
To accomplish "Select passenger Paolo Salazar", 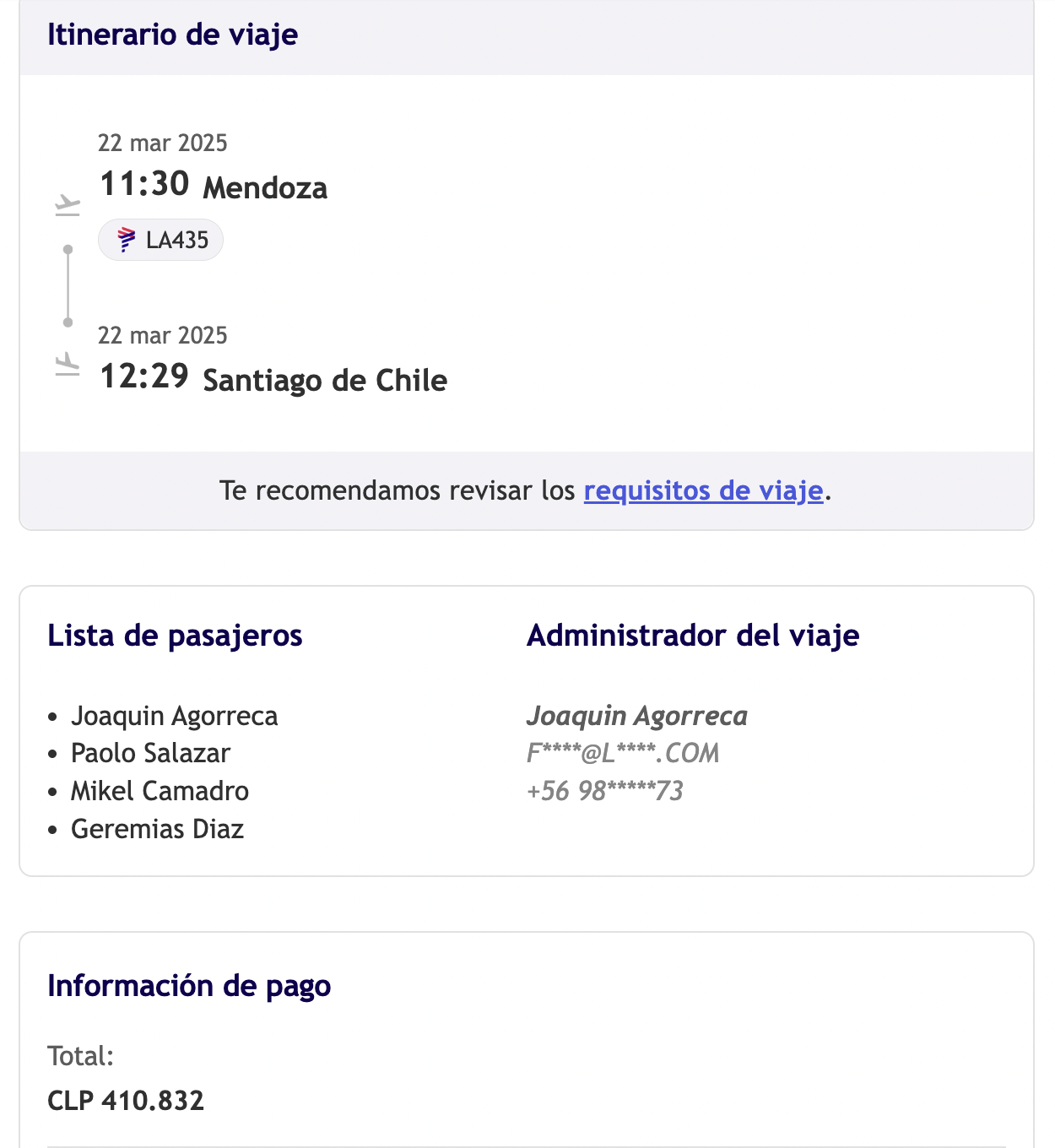I will pos(150,753).
